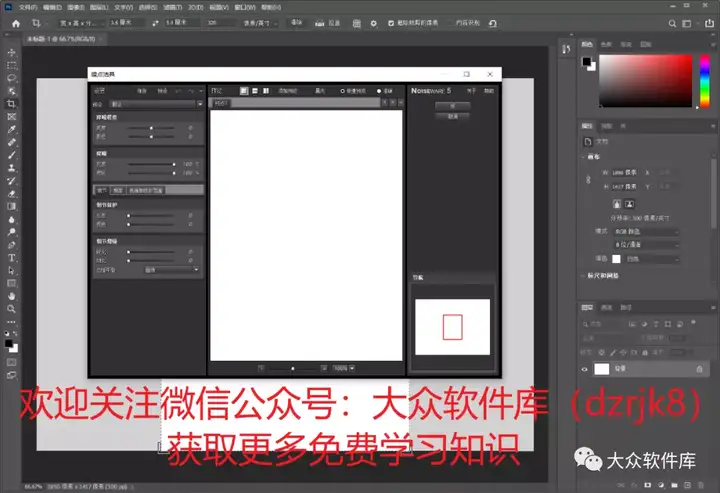Open fill color dropdown in Properties

pyautogui.click(x=652, y=259)
